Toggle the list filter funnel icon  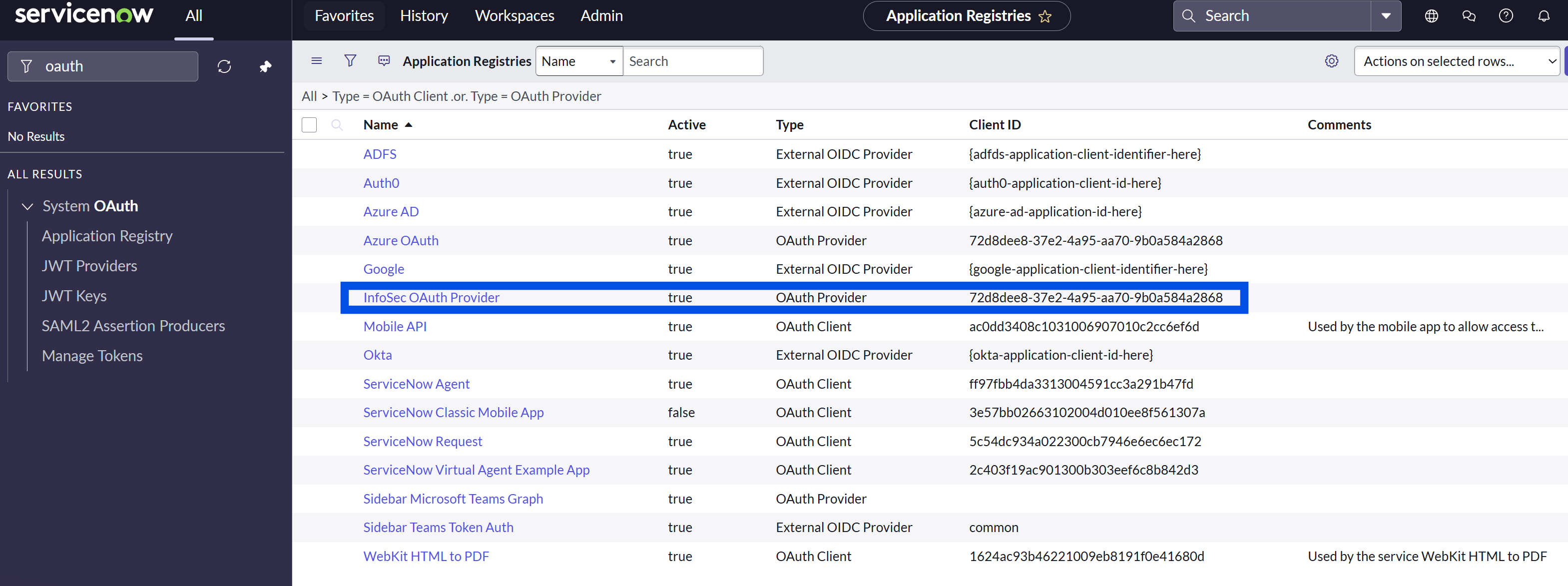[x=350, y=61]
